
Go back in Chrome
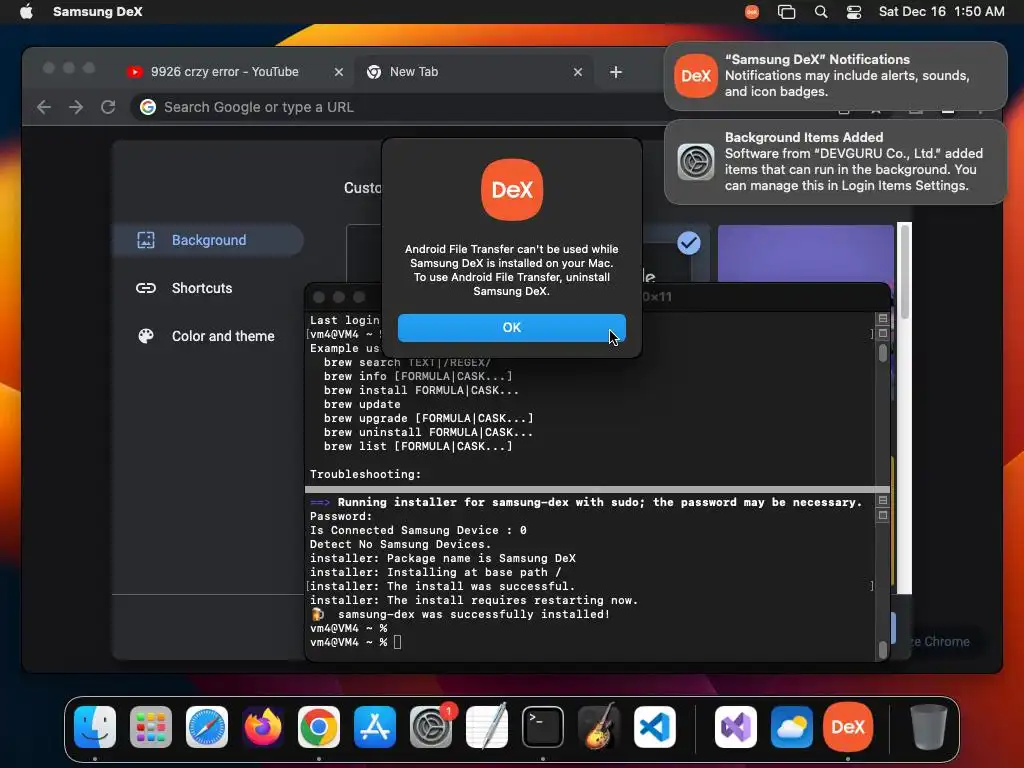tap(44, 107)
